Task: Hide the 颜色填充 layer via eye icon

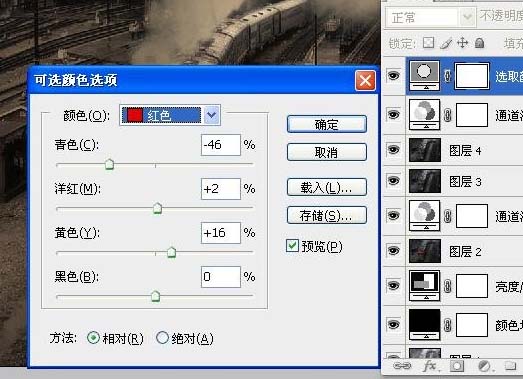Action: coord(394,324)
